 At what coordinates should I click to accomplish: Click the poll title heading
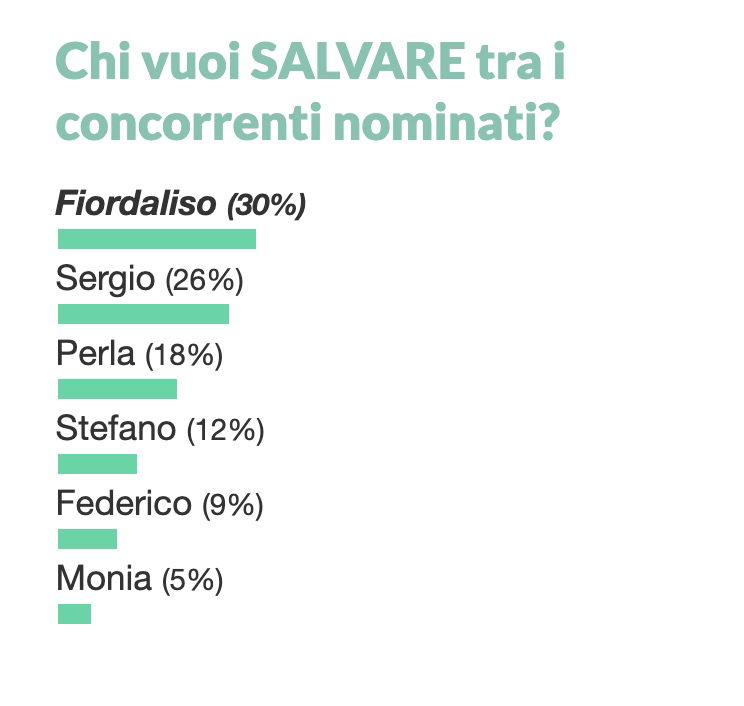tap(310, 92)
